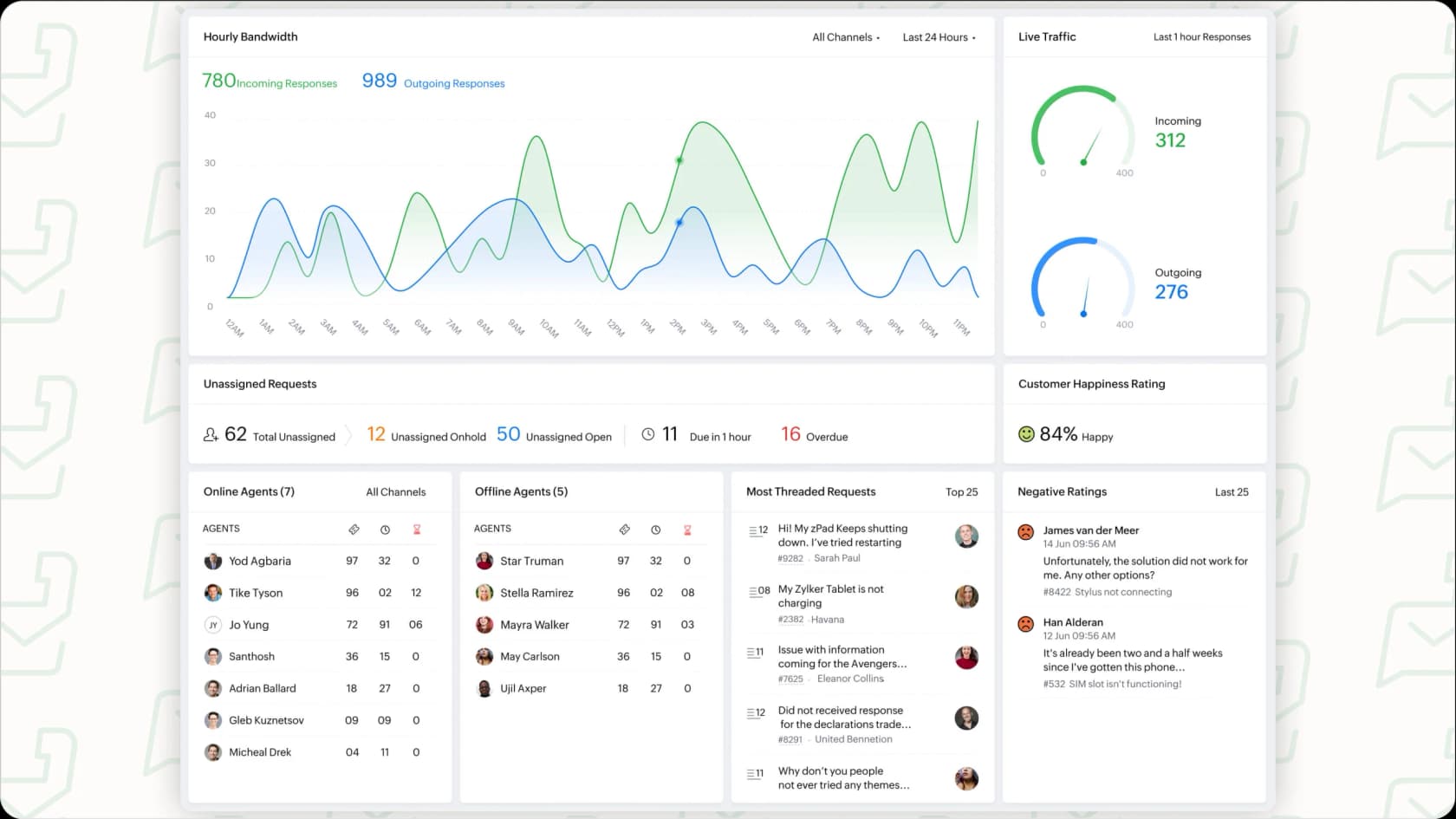Click the hourglass icon in Offline Agents header

[x=687, y=530]
